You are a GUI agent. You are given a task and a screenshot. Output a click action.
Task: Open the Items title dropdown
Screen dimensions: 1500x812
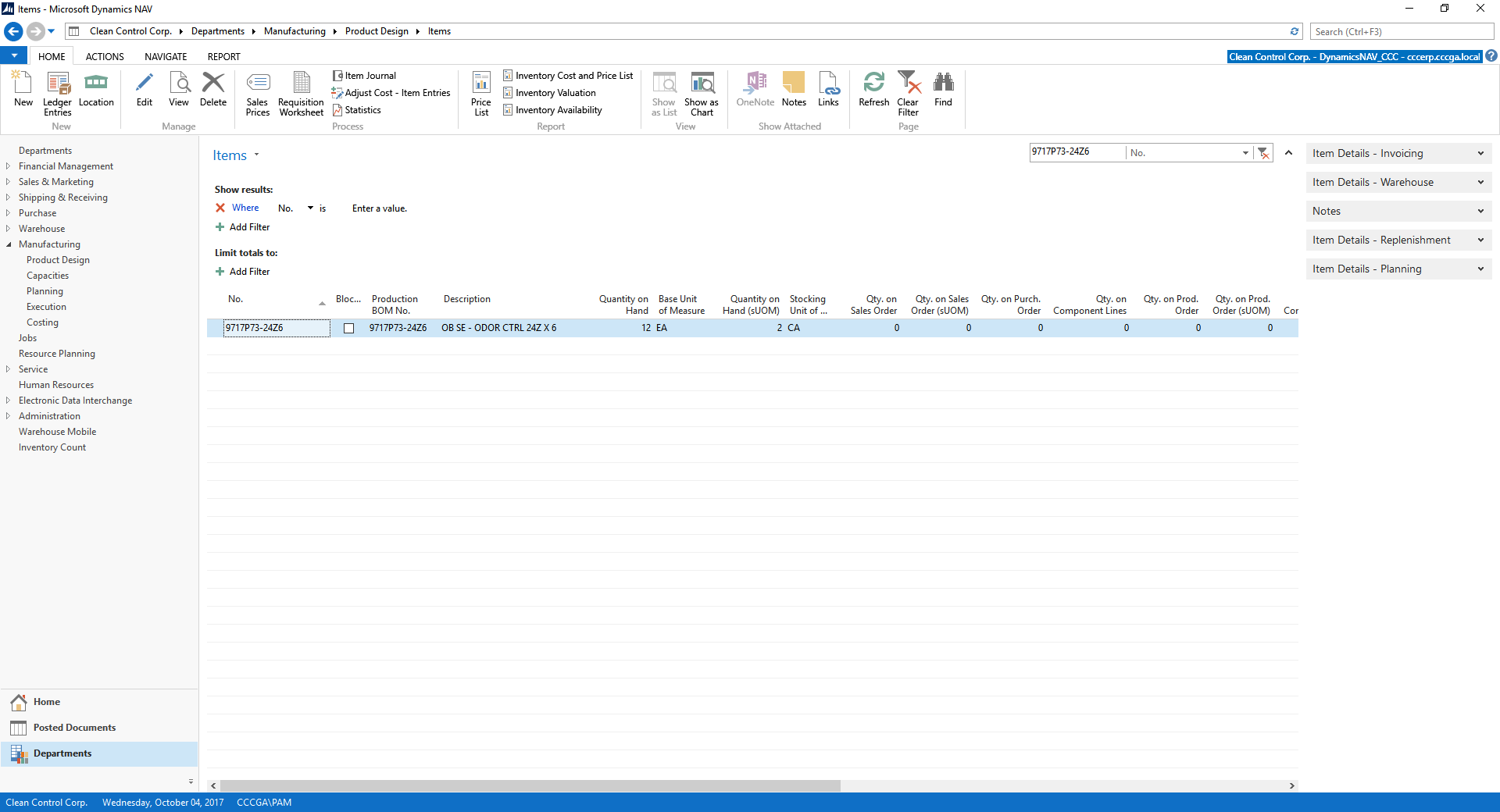tap(256, 155)
